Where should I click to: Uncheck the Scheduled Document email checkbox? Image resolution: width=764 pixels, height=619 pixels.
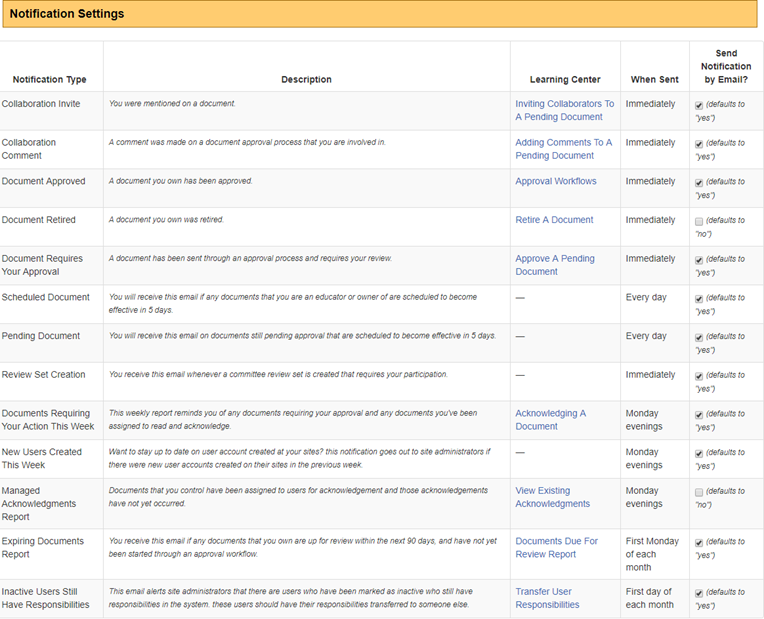(699, 299)
